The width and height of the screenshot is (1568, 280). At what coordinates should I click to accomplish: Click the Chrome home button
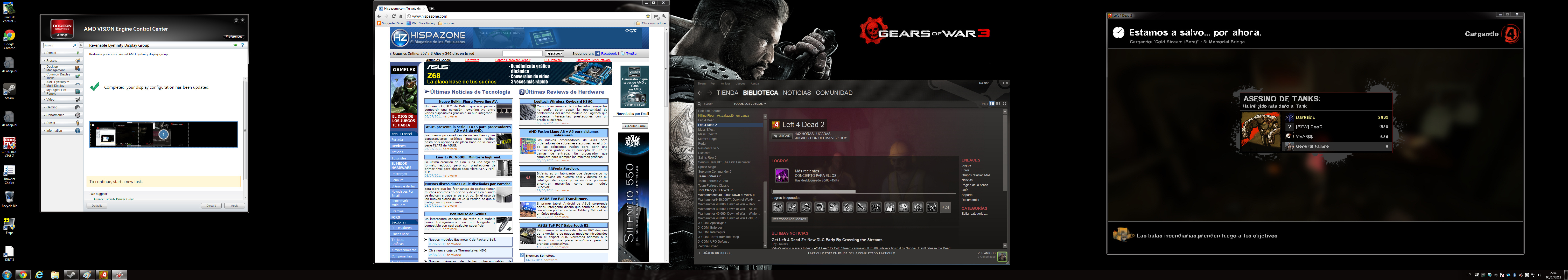pyautogui.click(x=401, y=16)
